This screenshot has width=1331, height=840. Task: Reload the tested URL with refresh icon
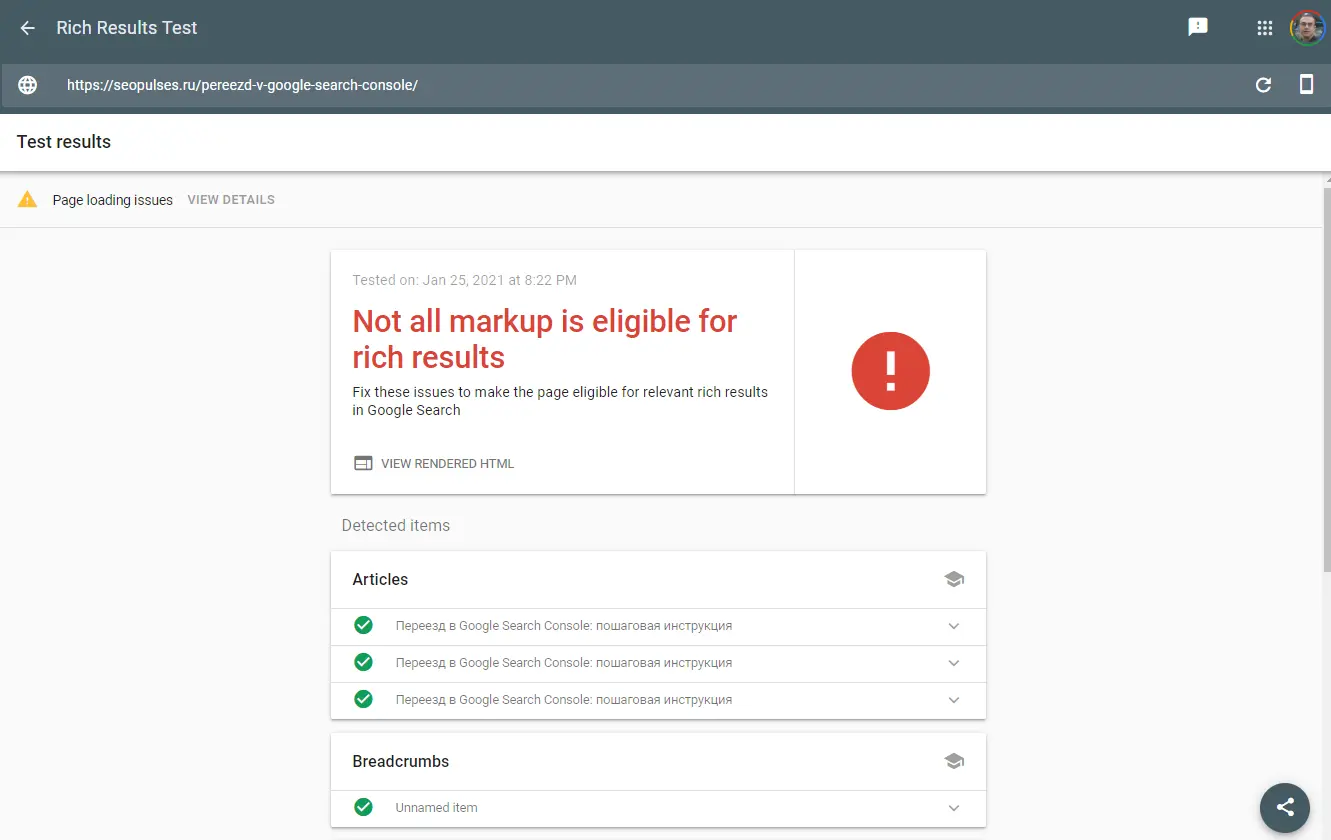coord(1263,85)
